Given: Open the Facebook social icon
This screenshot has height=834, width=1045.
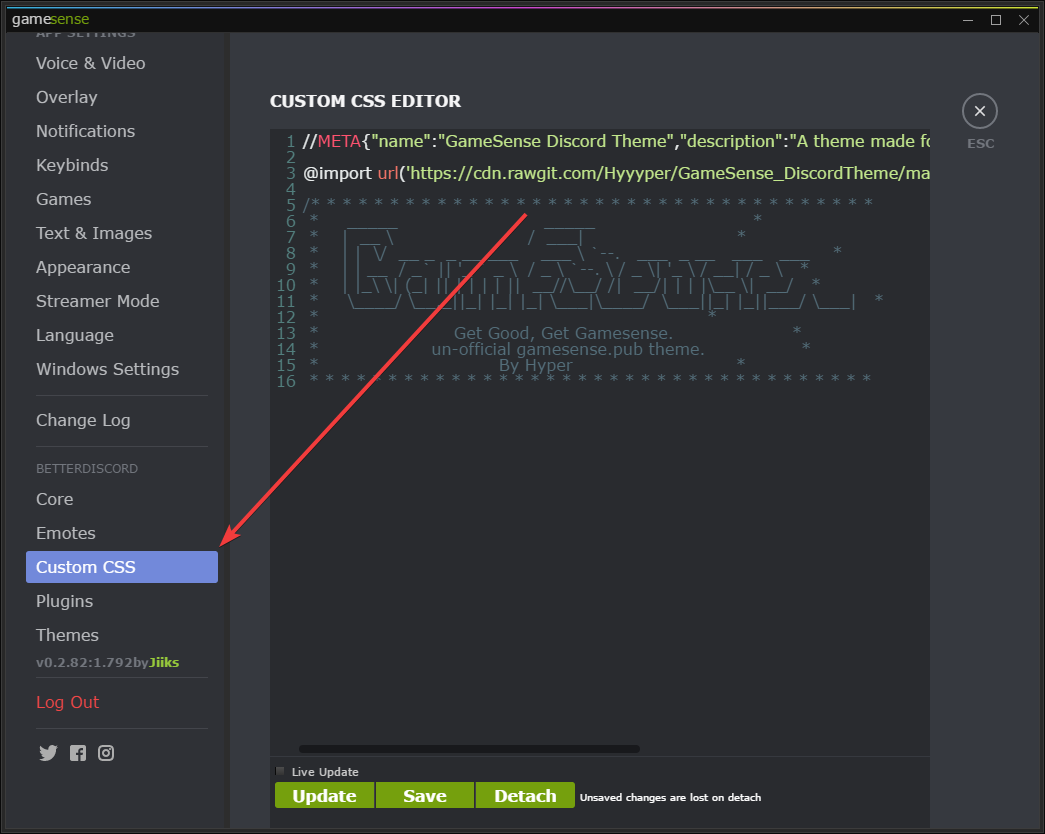Looking at the screenshot, I should [x=78, y=753].
